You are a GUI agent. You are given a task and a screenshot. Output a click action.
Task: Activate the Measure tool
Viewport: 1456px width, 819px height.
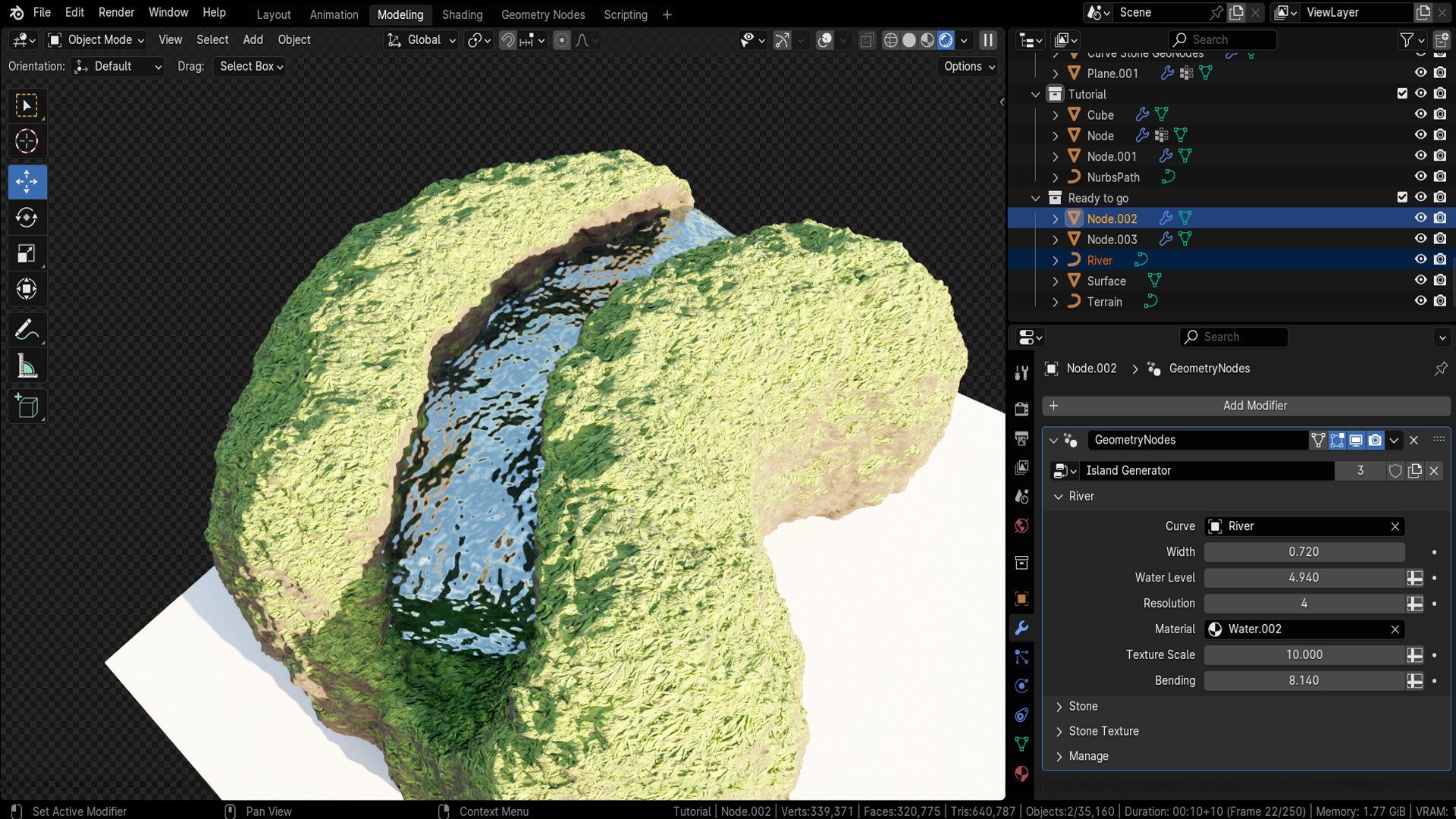[27, 365]
